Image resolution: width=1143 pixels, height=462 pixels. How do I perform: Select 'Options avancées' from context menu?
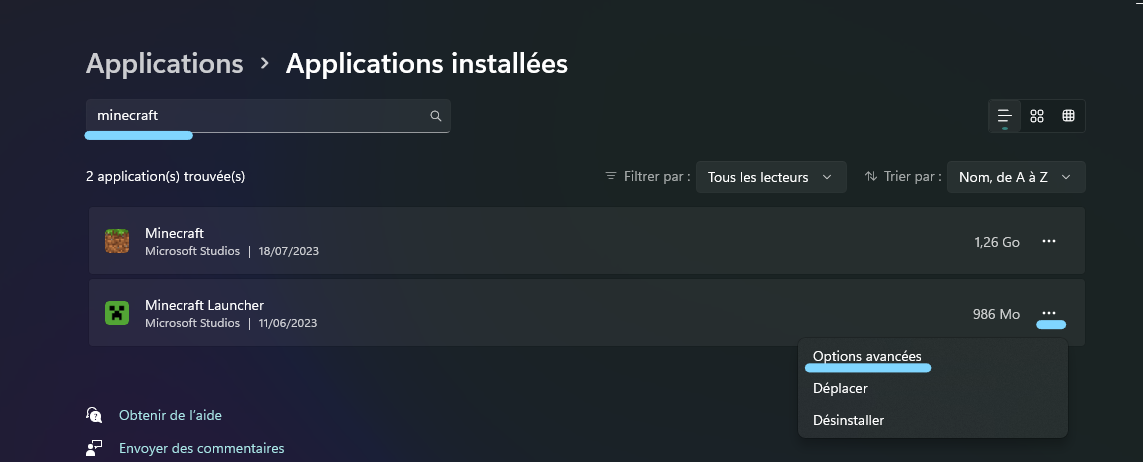(x=867, y=356)
